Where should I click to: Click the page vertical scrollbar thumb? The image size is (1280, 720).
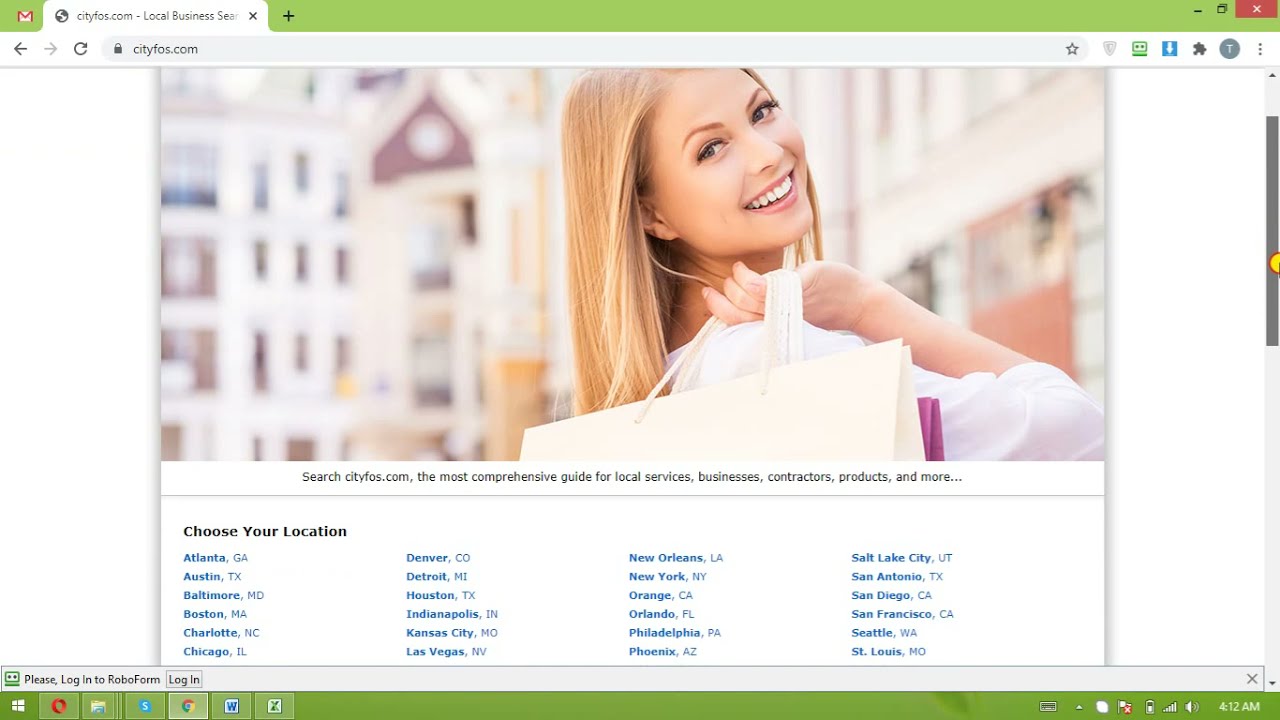tap(1272, 230)
